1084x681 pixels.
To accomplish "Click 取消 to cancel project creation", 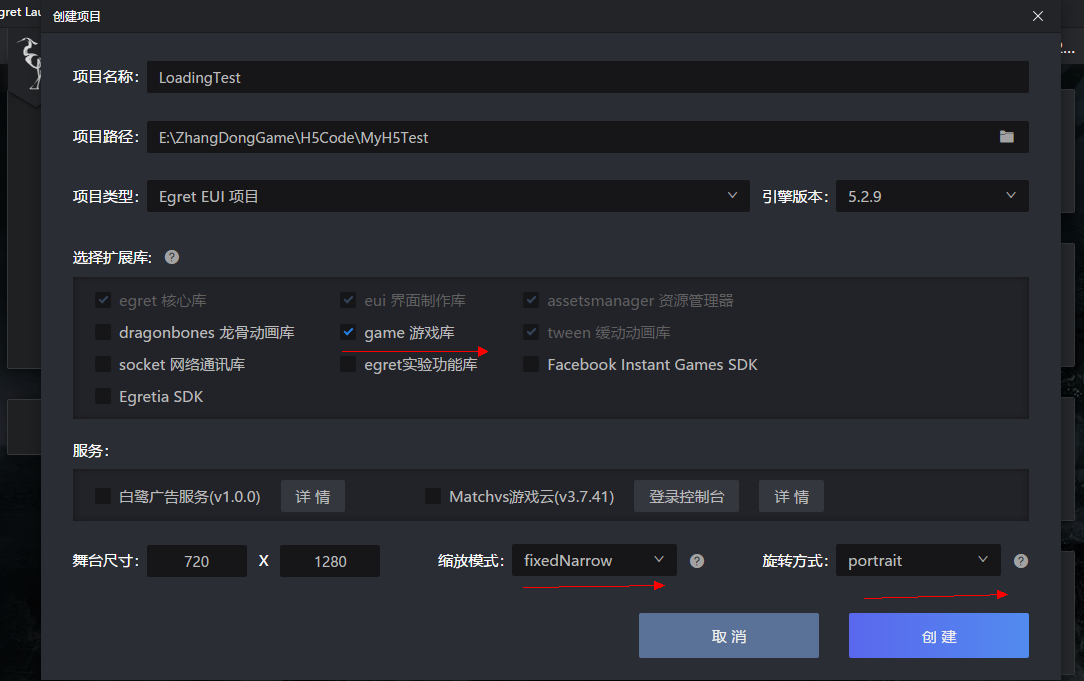I will point(729,635).
